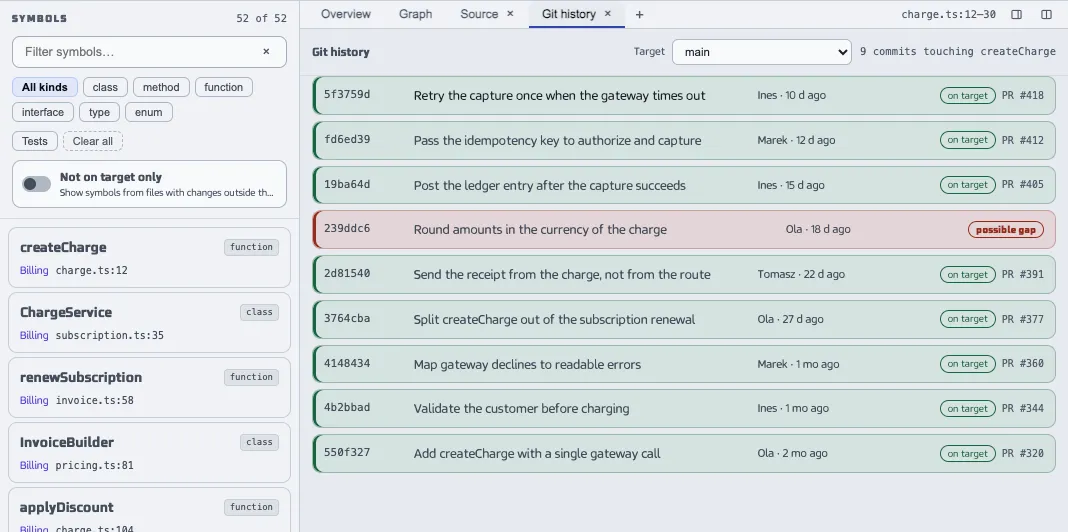Screen dimensions: 1068x532
Task: Click commit hash 2d81540
Action: pos(347,274)
